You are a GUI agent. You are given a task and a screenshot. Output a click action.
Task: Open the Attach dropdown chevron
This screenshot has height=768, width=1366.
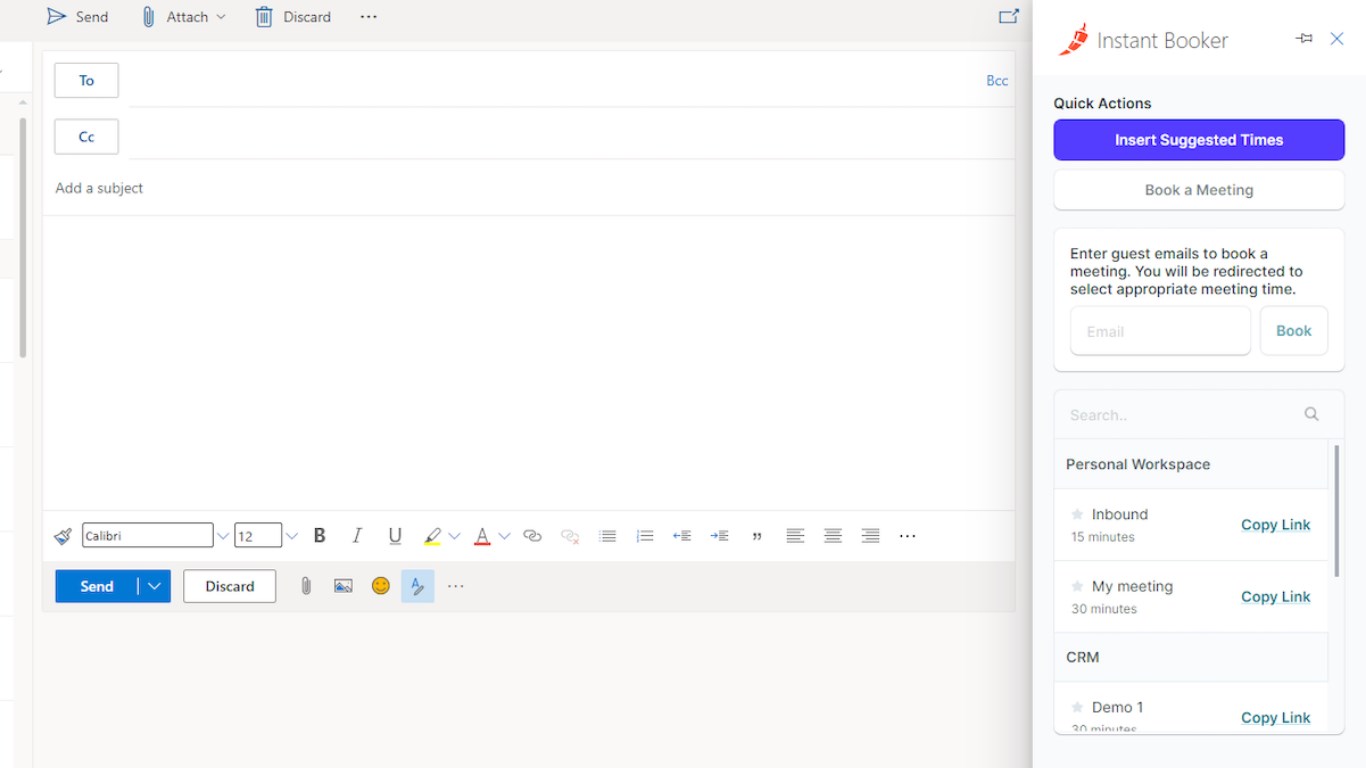(221, 17)
